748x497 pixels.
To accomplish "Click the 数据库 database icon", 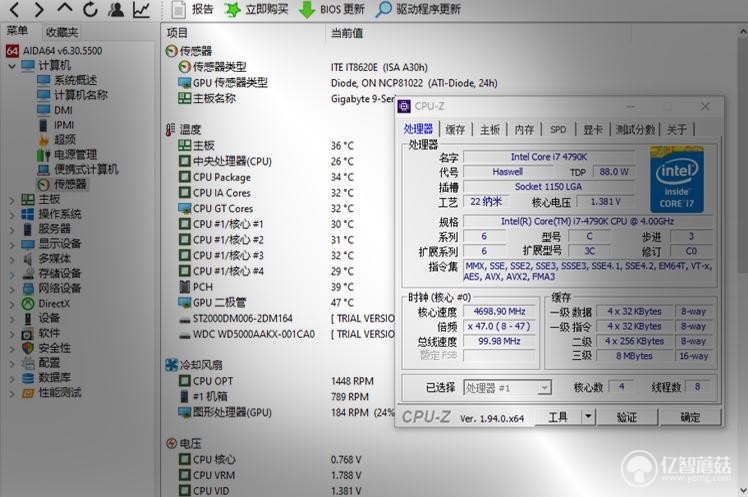I will (x=28, y=378).
